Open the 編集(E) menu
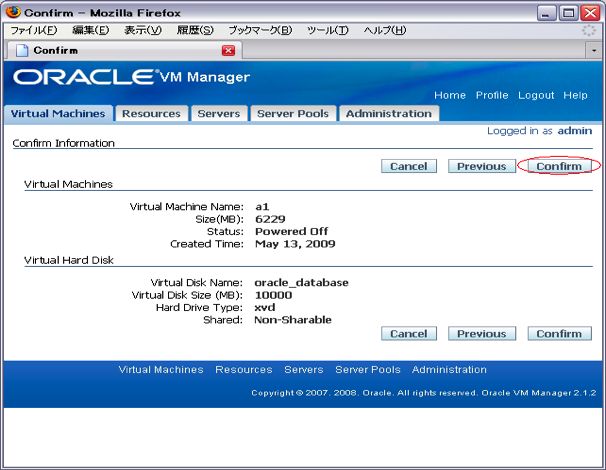This screenshot has height=470, width=606. pos(91,30)
